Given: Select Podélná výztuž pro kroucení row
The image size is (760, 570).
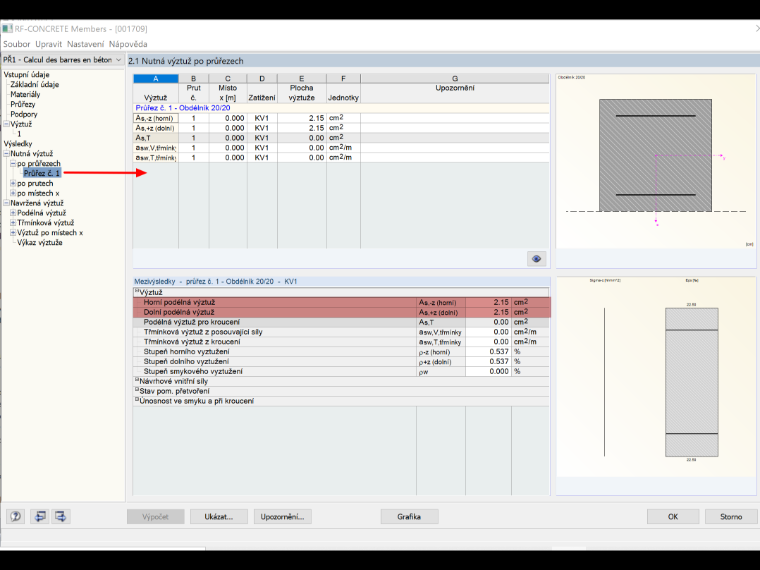Looking at the screenshot, I should 342,322.
